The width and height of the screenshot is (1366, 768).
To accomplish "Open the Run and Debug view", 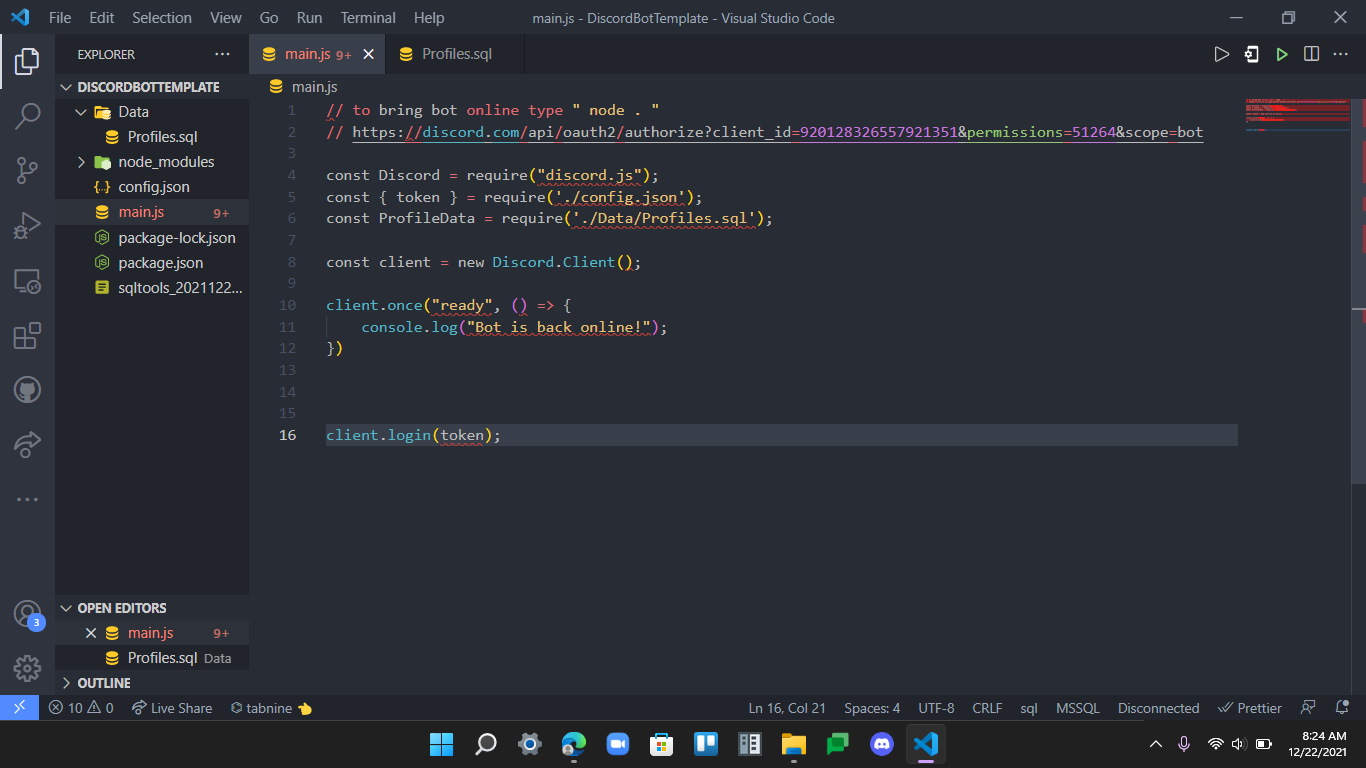I will tap(27, 226).
